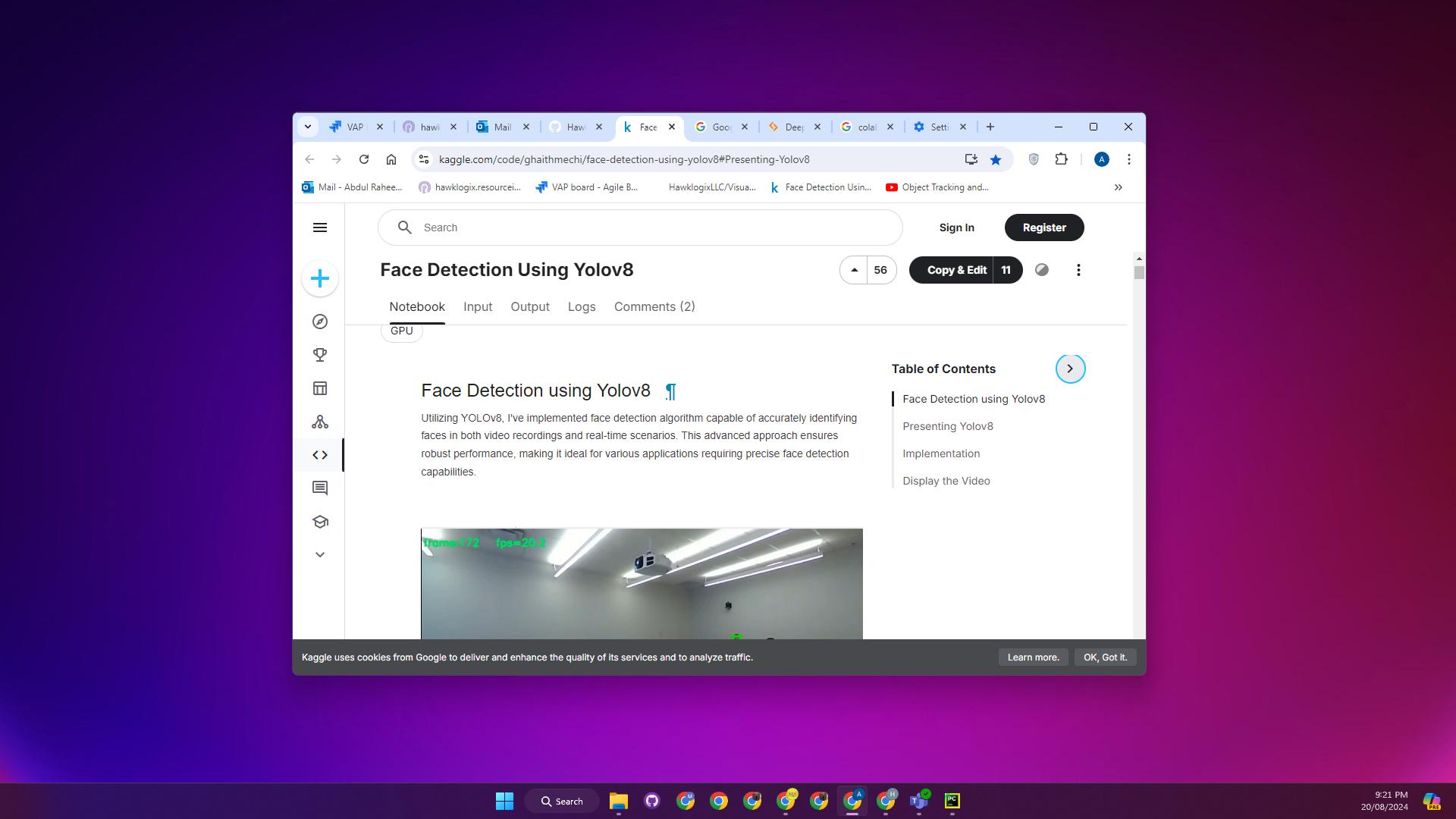Screen dimensions: 1456x819
Task: Open the shield extension icon
Action: (x=1034, y=159)
